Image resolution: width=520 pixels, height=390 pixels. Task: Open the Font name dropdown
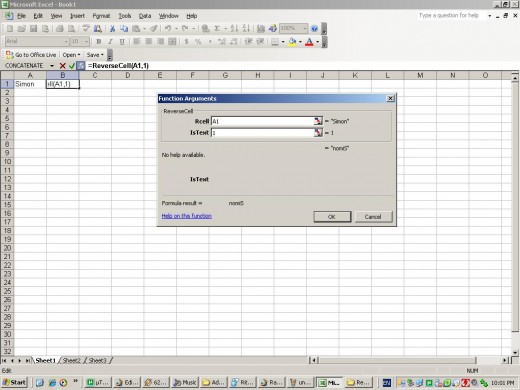pyautogui.click(x=66, y=42)
